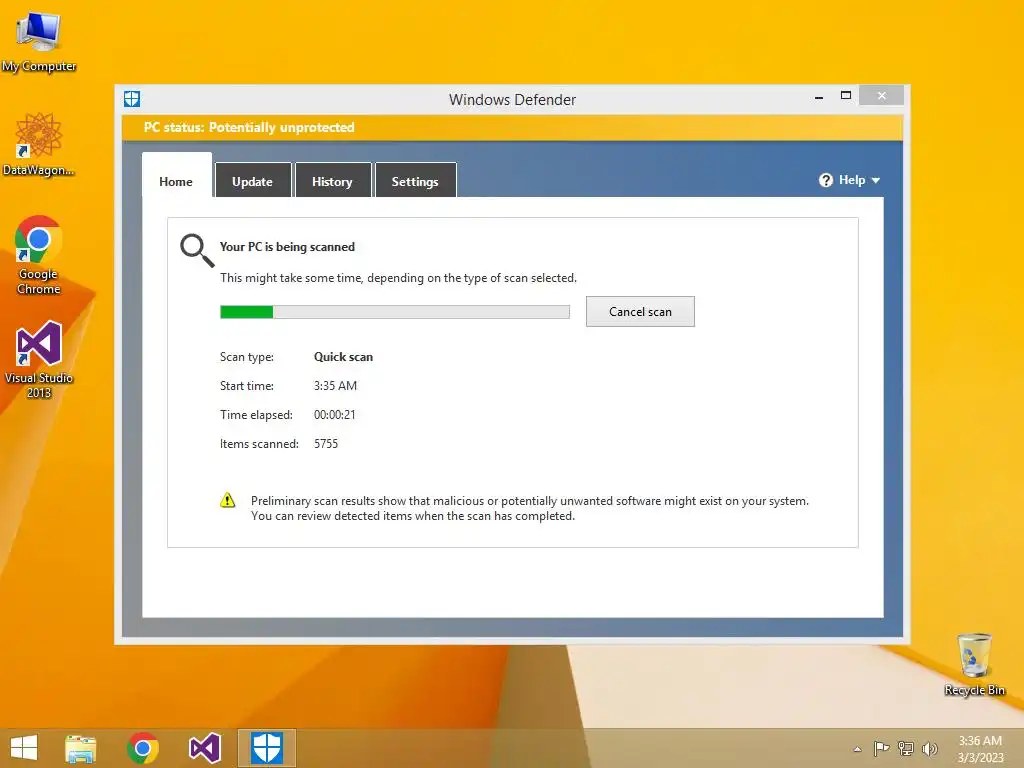Open volume speaker tray icon

tap(929, 749)
